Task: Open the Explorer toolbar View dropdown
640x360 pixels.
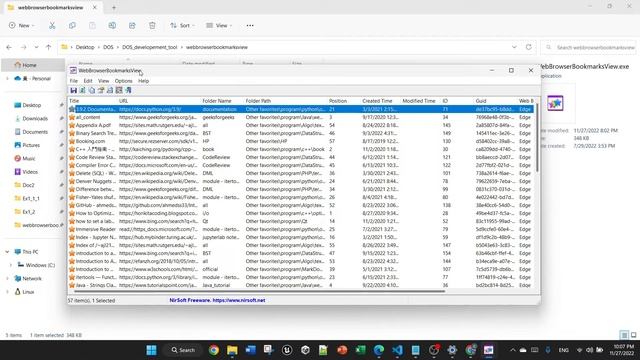Action: click(x=219, y=25)
